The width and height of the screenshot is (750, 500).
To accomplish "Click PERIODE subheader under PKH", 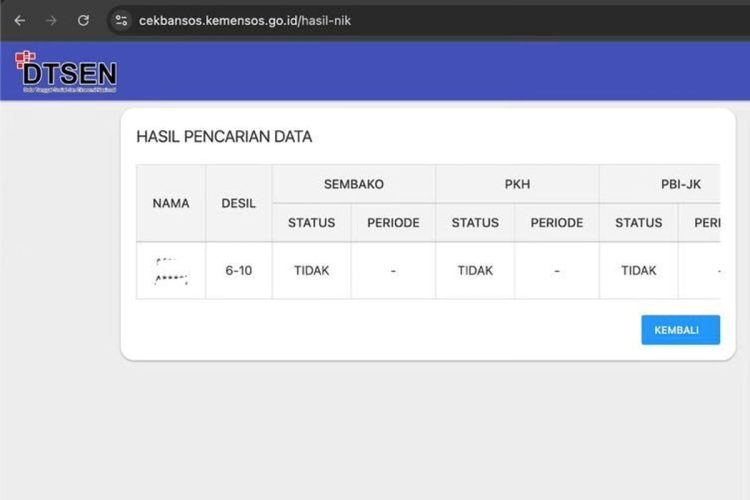I will coord(557,222).
